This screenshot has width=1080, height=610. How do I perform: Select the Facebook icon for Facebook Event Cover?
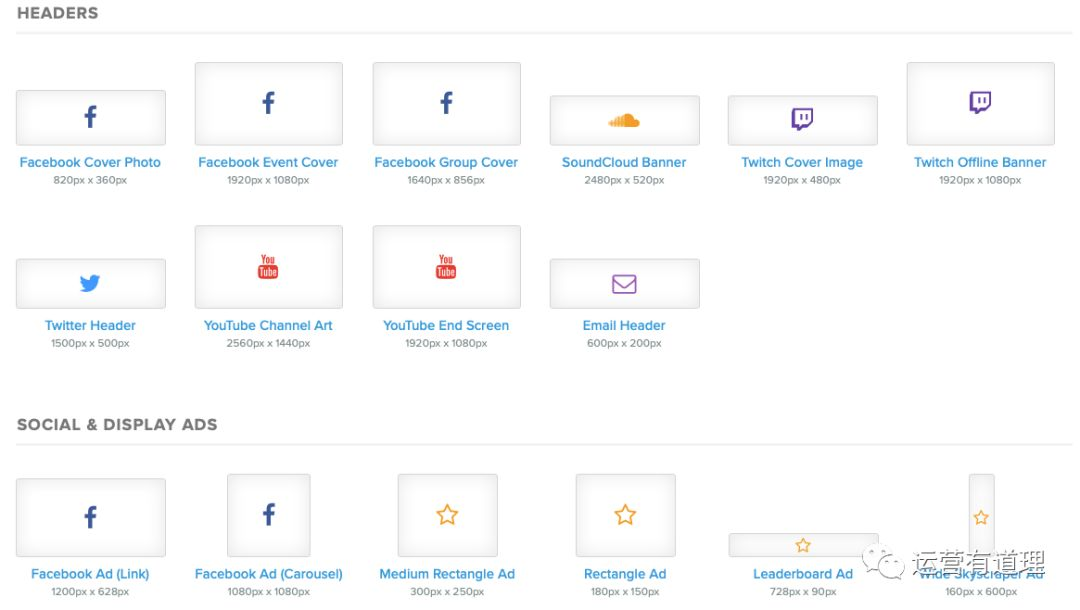(x=269, y=103)
